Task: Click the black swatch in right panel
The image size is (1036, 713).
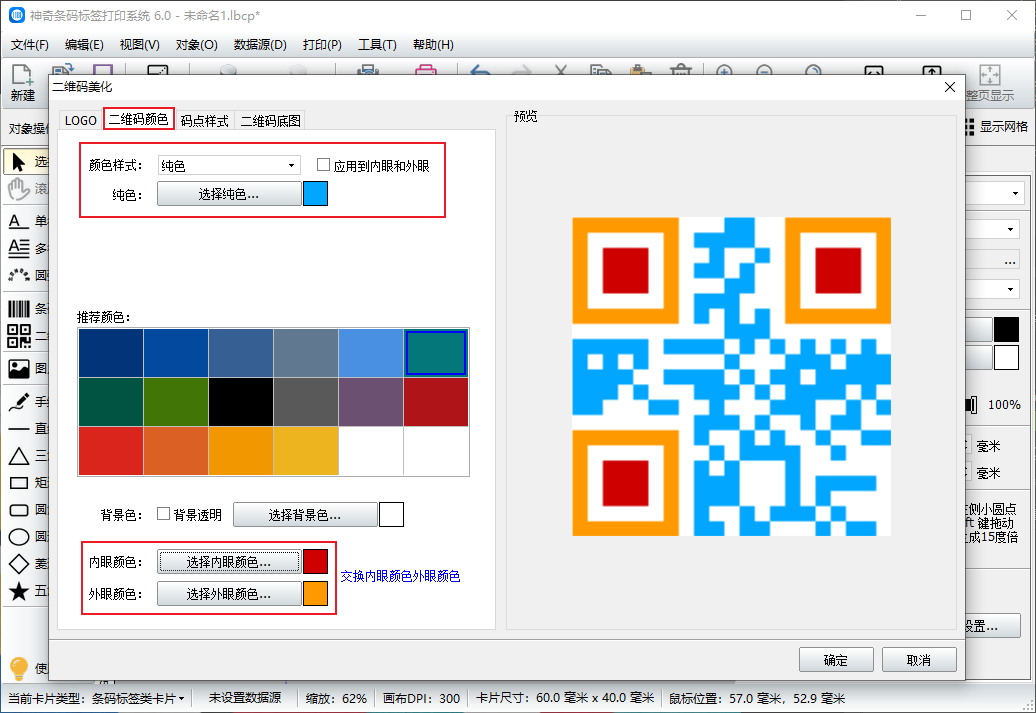Action: (x=1006, y=329)
